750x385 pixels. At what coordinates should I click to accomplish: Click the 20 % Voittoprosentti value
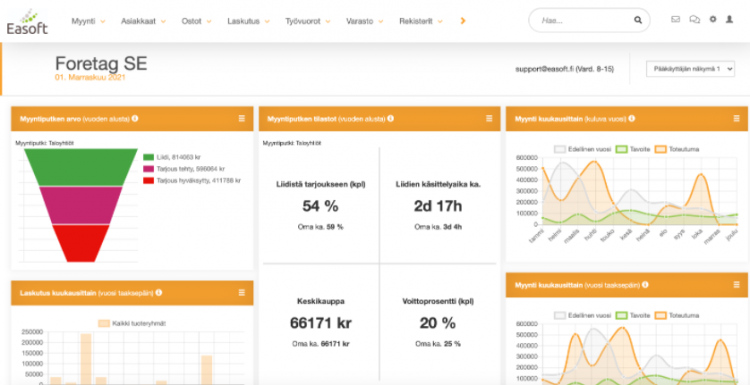click(438, 323)
